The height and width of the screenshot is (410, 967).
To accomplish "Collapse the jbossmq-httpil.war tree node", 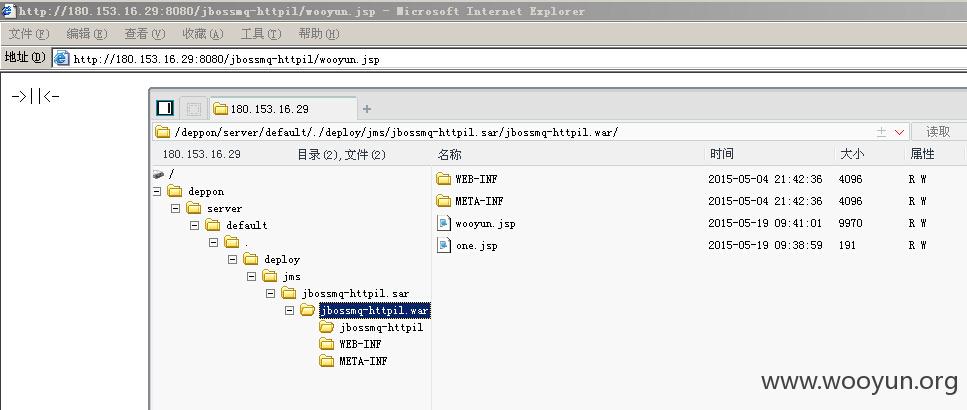I will click(x=289, y=311).
